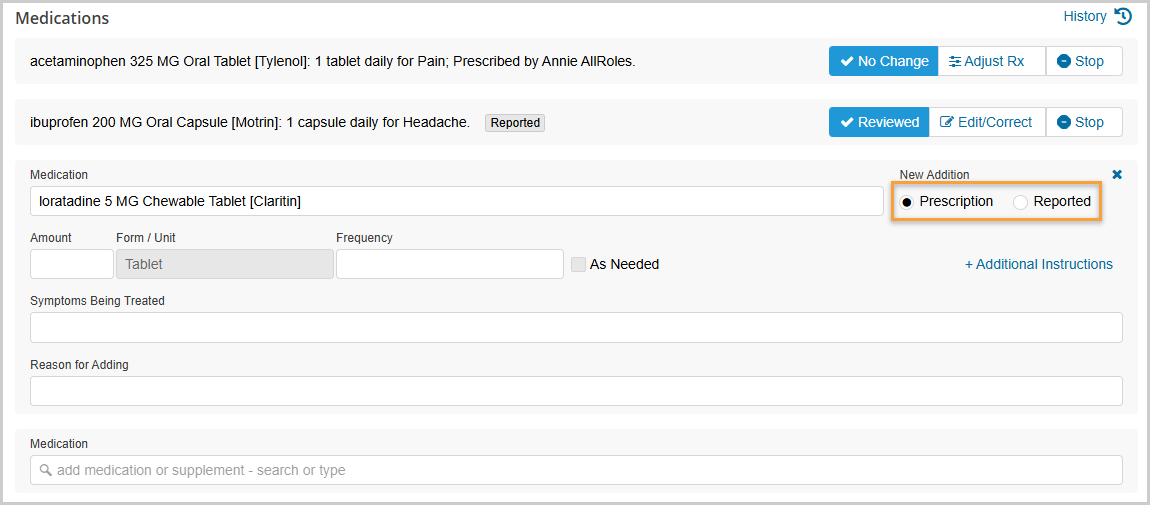Close the new loratadine medication entry
Screen dimensions: 1150x506
click(1117, 174)
